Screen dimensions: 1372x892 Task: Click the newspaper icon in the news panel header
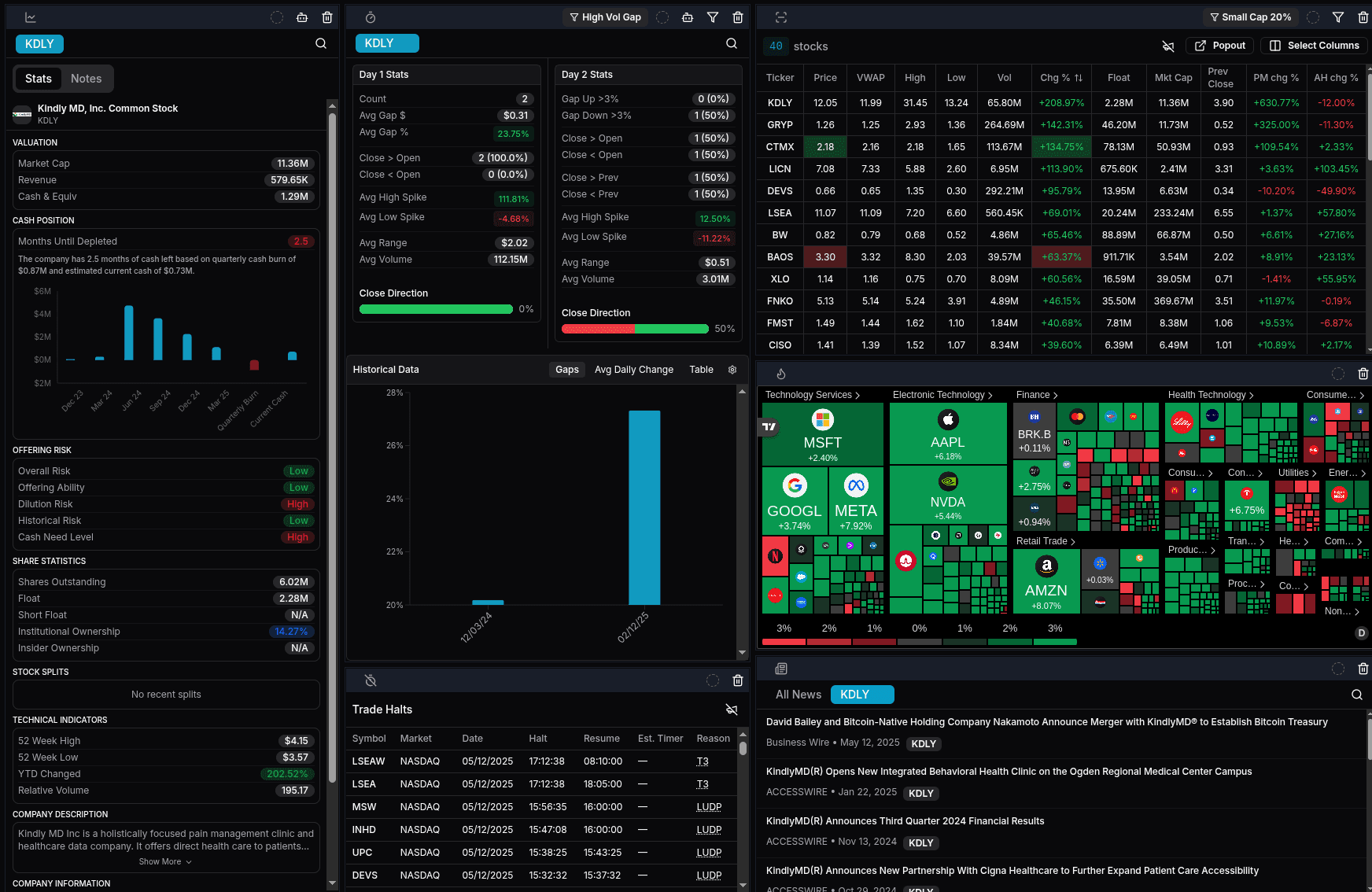pos(781,669)
